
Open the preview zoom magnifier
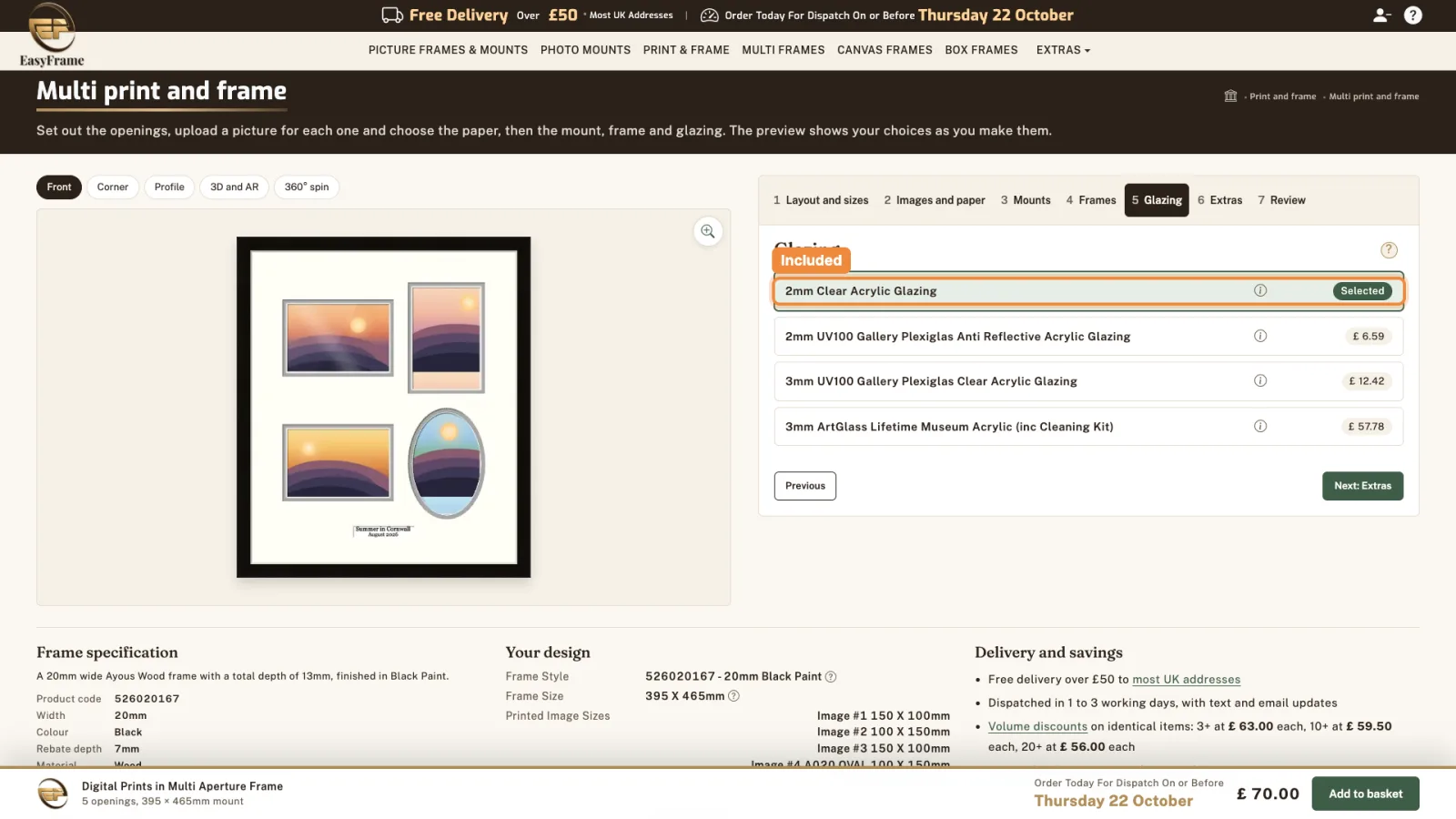[707, 231]
